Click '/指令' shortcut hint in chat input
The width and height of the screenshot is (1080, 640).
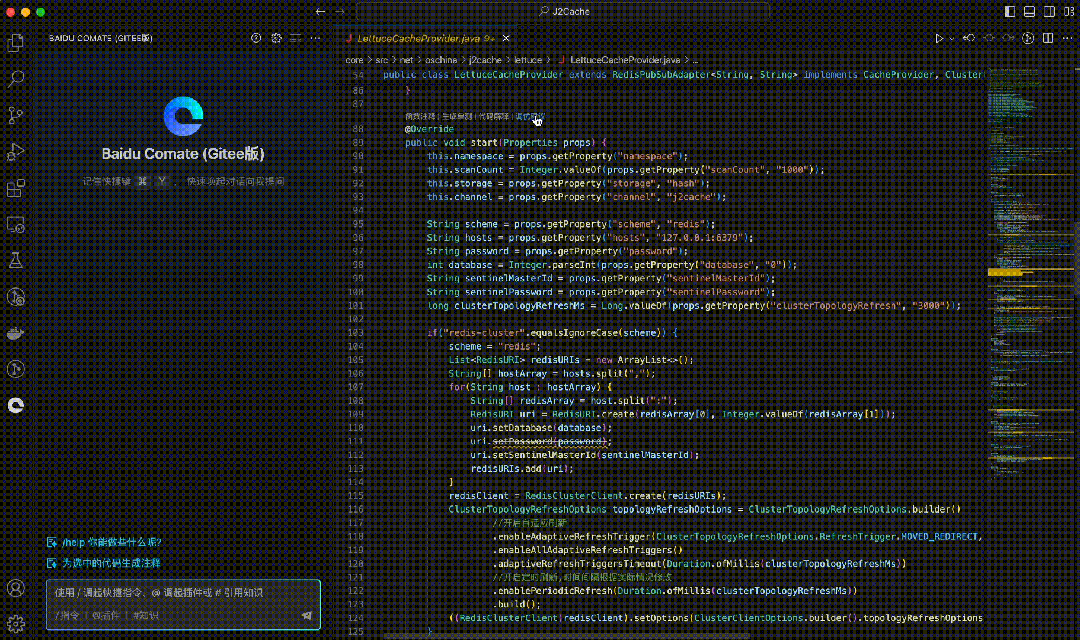(67, 615)
